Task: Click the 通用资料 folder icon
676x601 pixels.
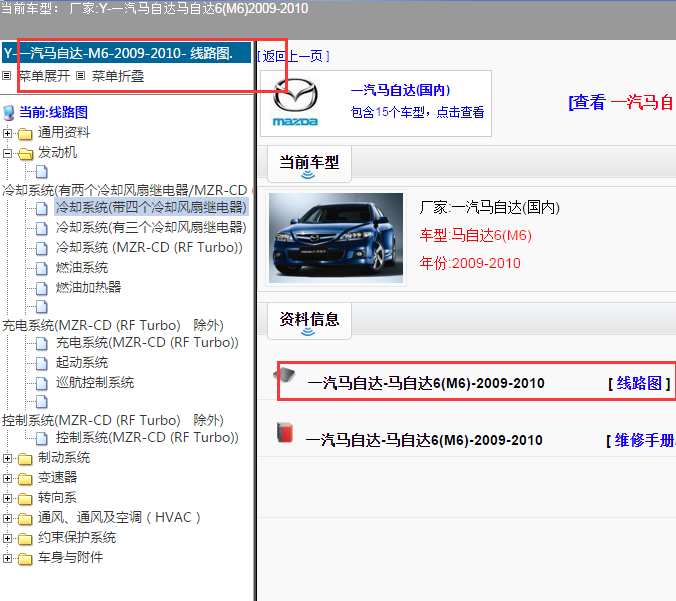Action: point(25,134)
